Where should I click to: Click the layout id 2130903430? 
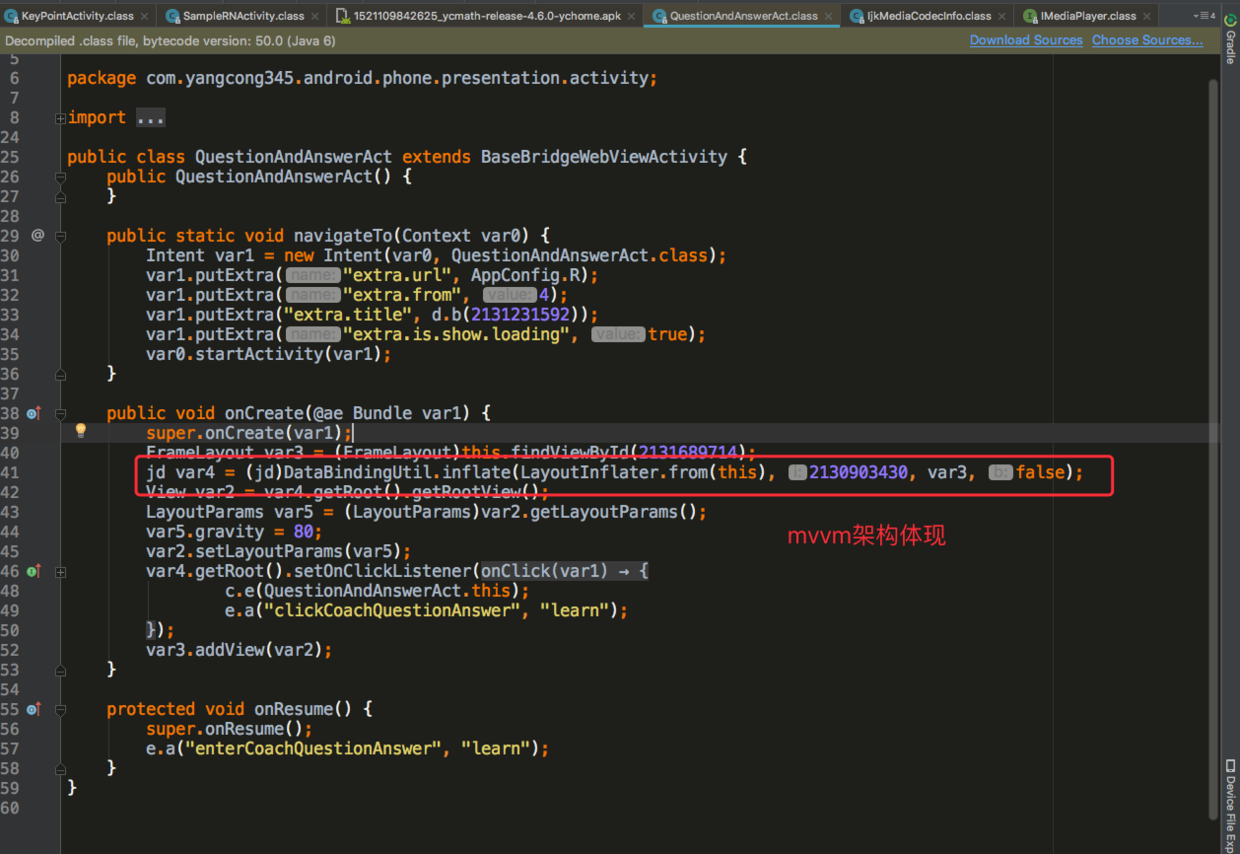[x=858, y=472]
